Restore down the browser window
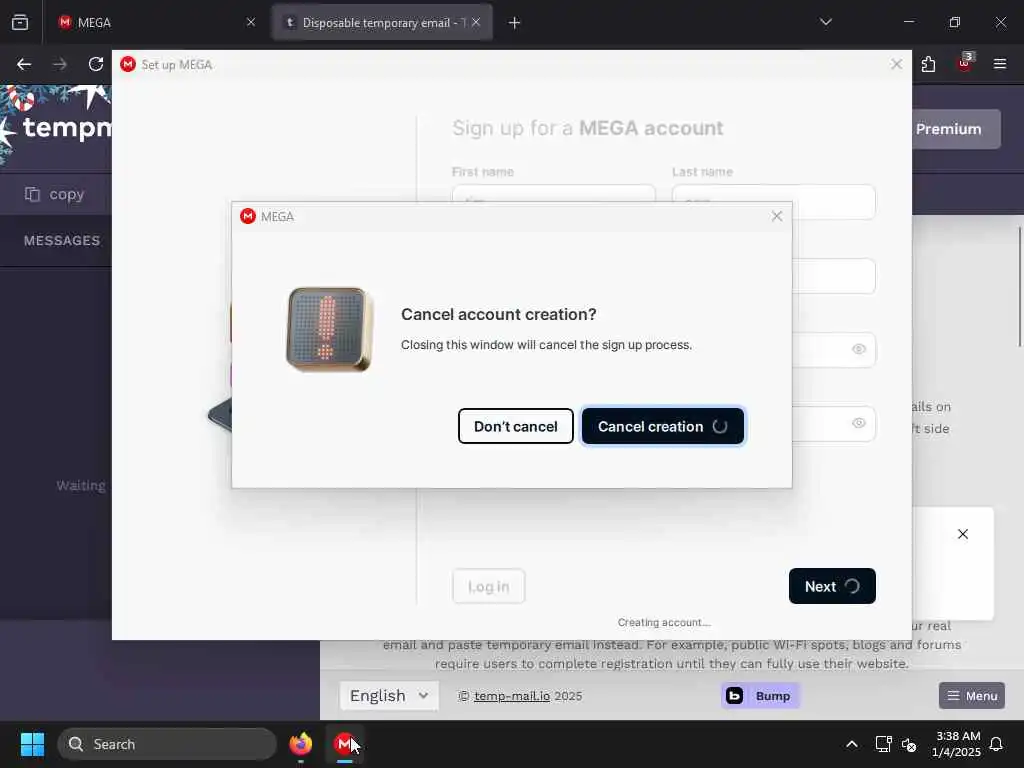Viewport: 1024px width, 768px height. point(955,22)
